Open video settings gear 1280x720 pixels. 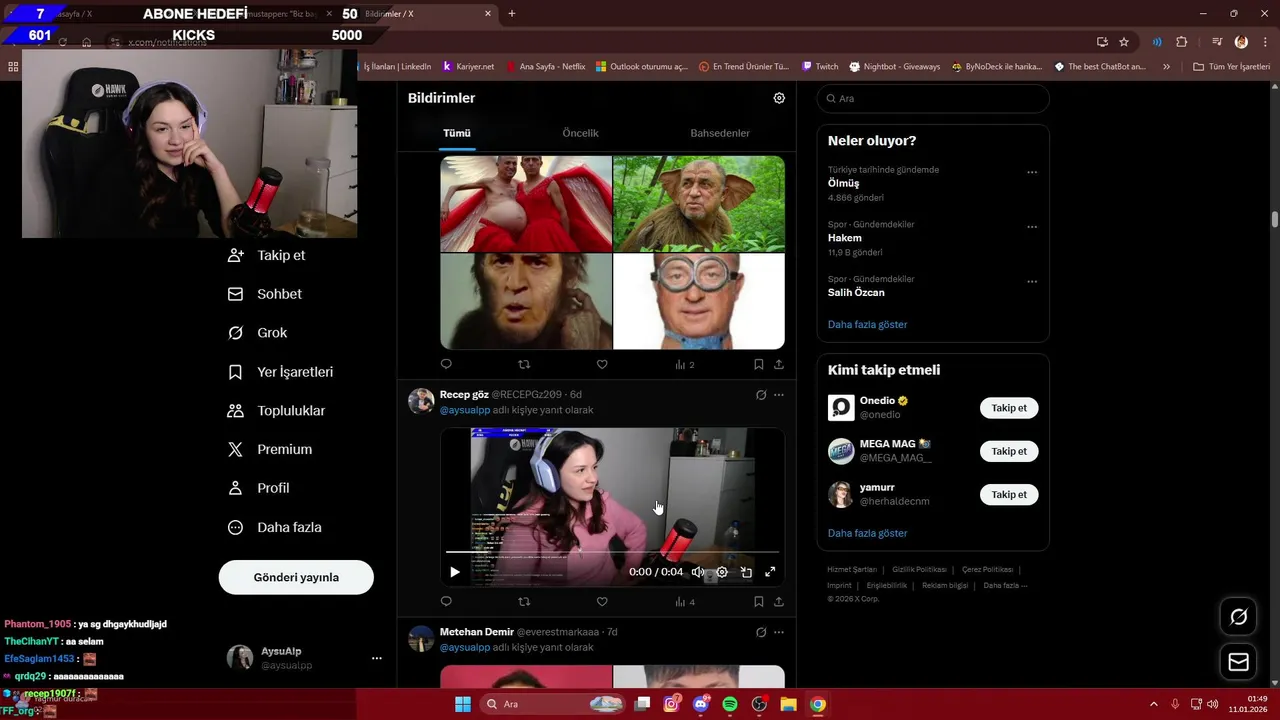pos(722,572)
